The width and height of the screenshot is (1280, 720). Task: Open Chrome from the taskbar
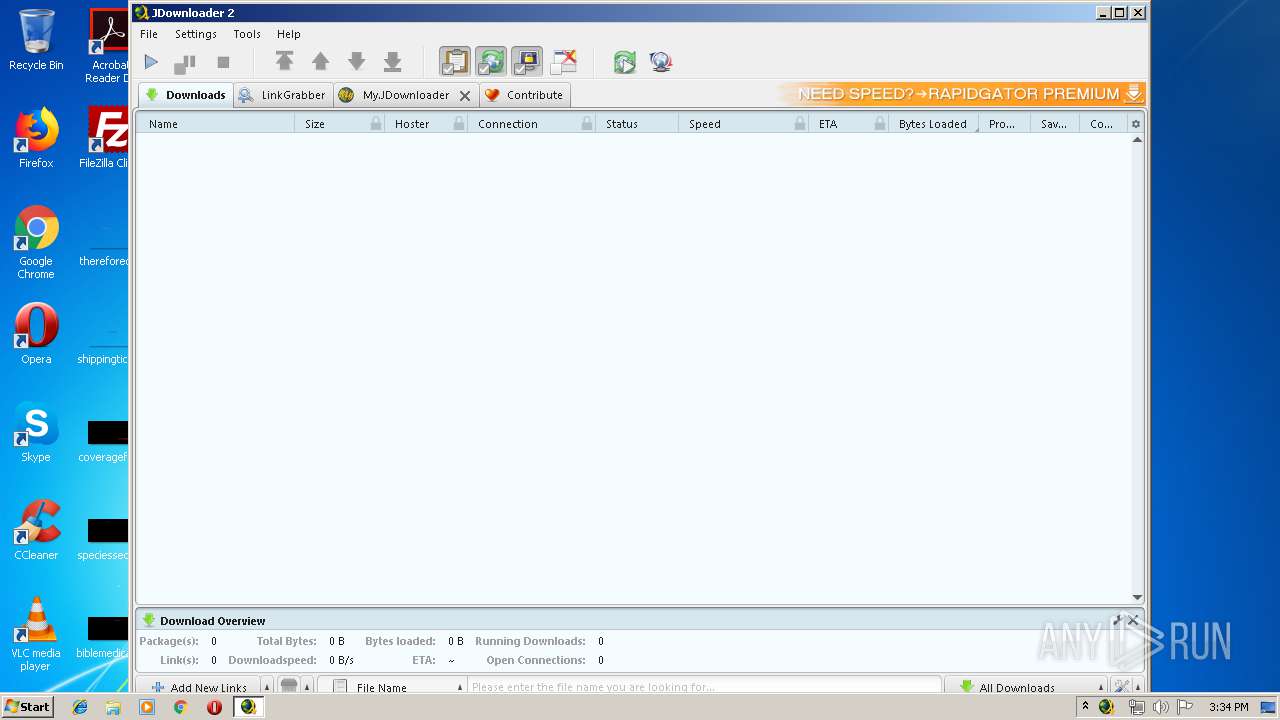(x=180, y=707)
